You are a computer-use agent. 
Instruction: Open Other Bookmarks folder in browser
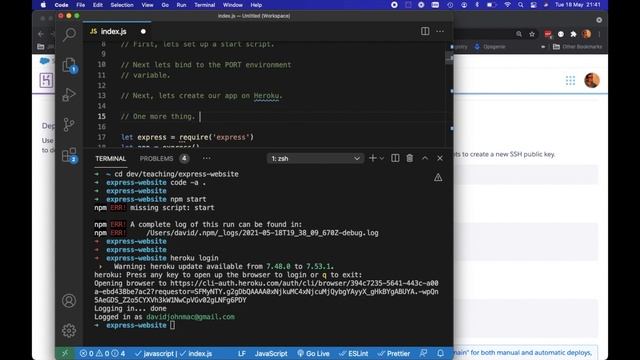(578, 47)
